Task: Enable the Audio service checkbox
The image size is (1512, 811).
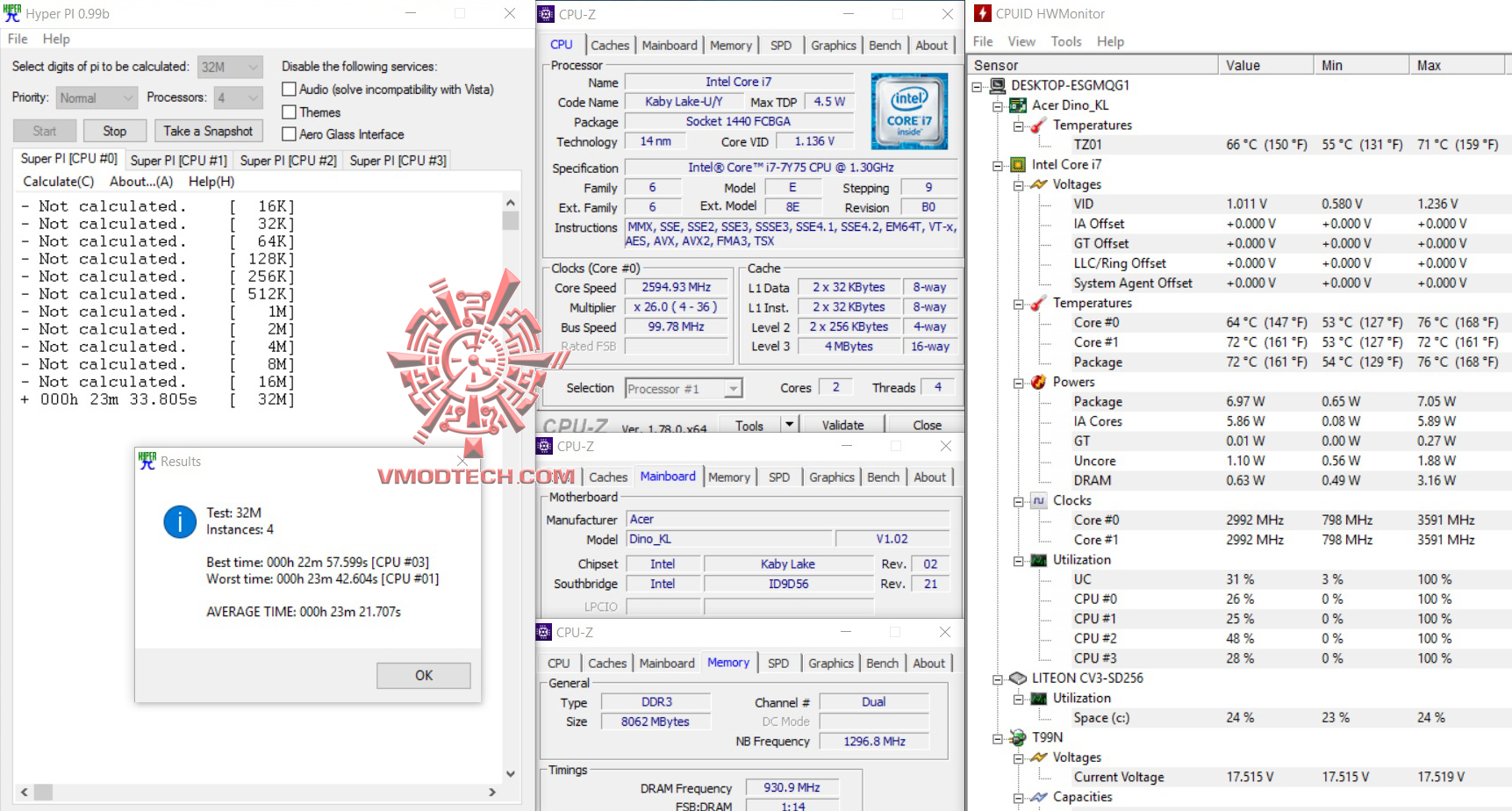Action: tap(289, 90)
